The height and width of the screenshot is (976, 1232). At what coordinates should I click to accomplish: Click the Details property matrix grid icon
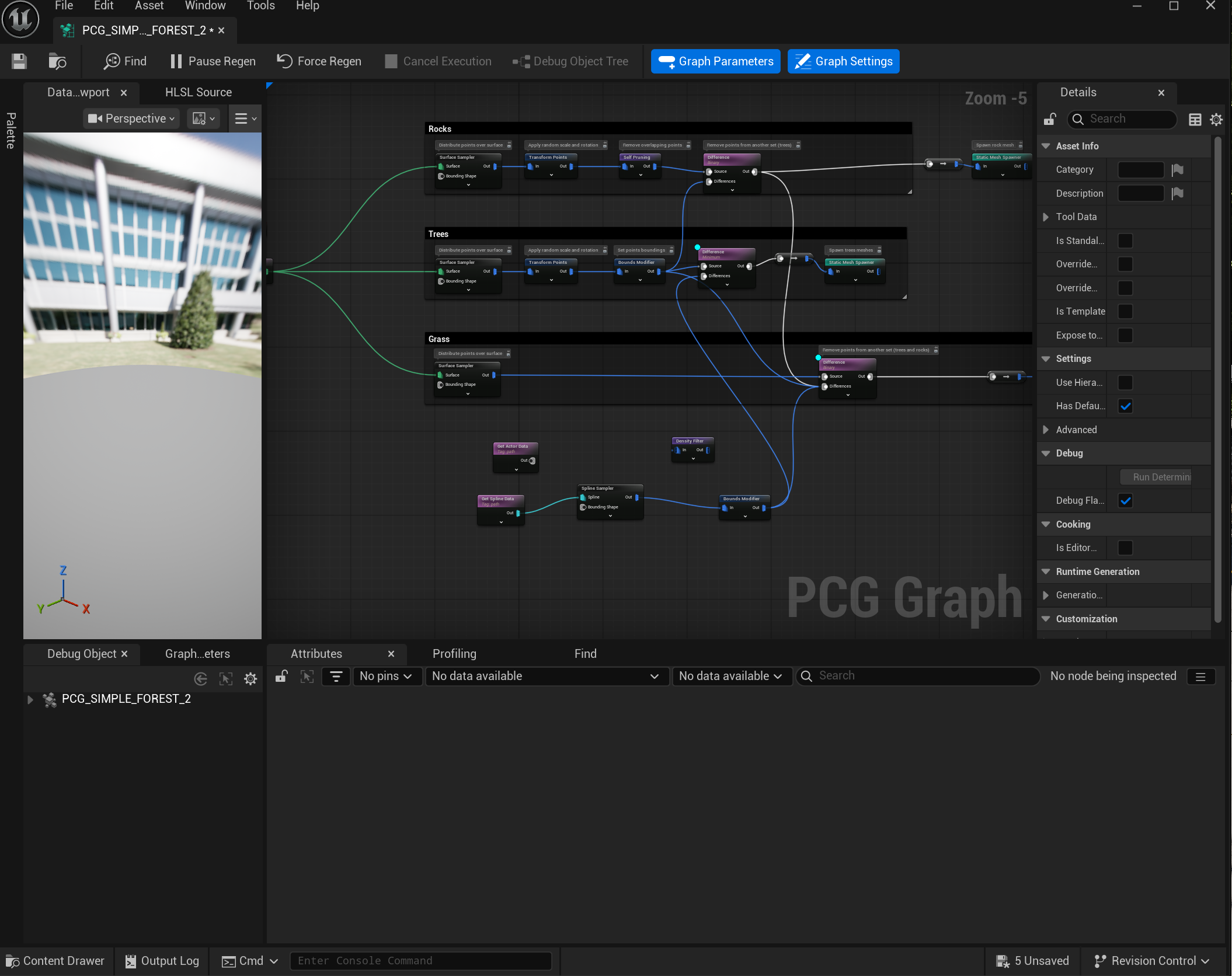coord(1195,119)
